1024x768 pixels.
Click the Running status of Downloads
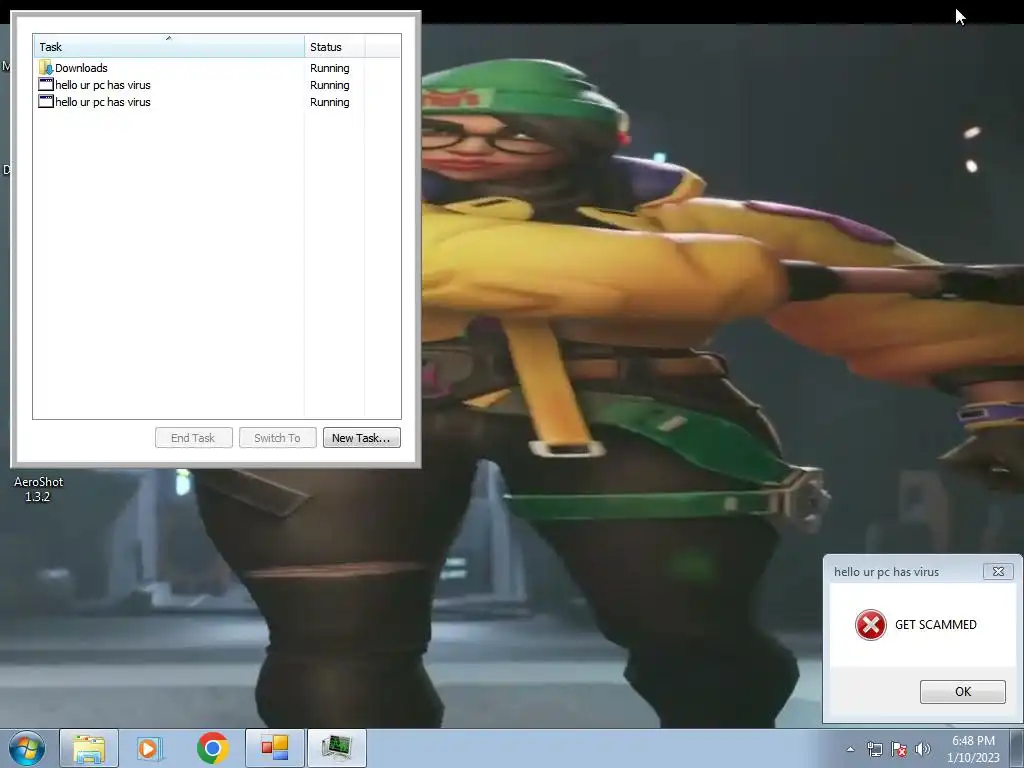[329, 68]
